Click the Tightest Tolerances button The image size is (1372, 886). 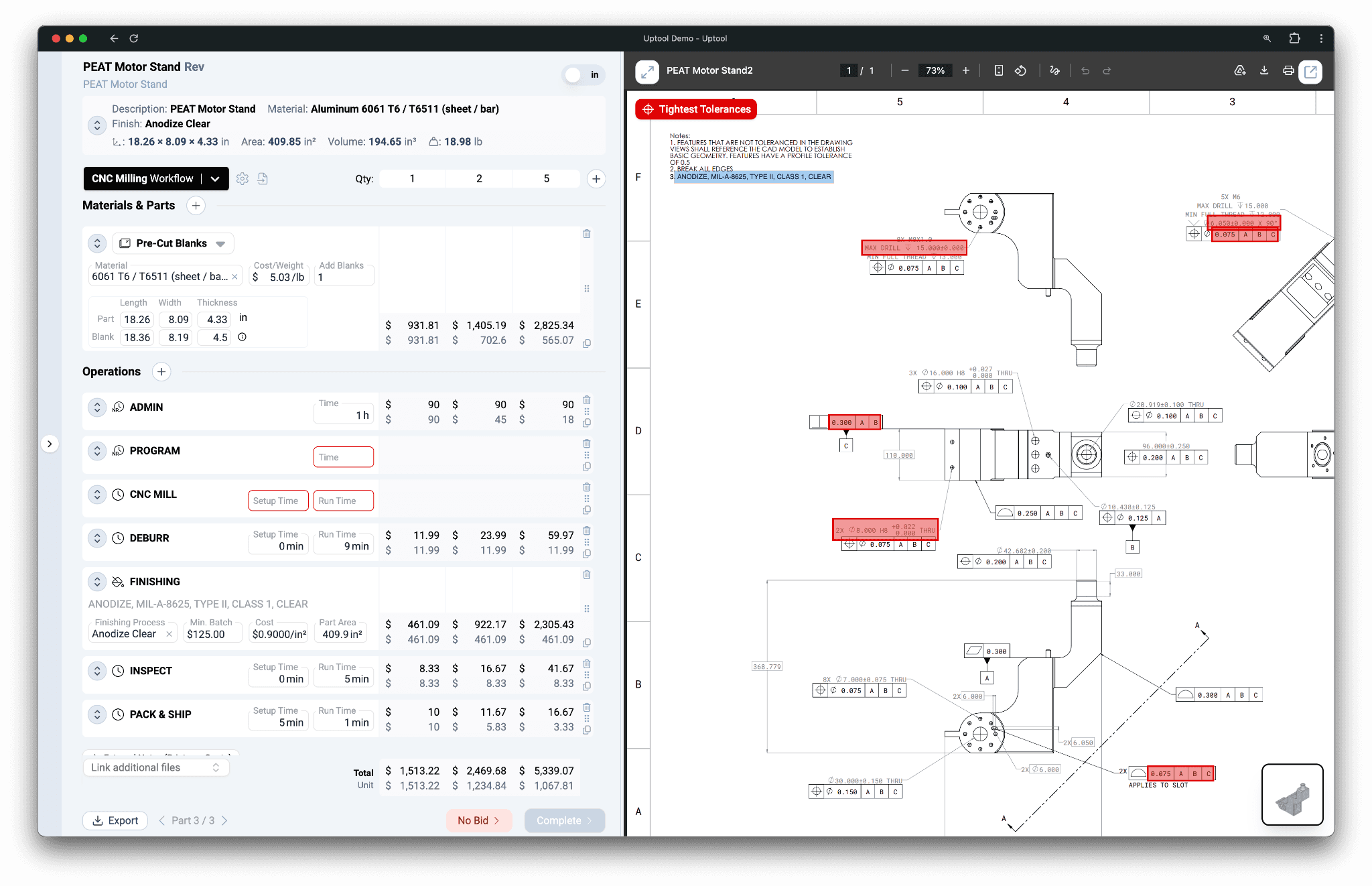tap(696, 109)
